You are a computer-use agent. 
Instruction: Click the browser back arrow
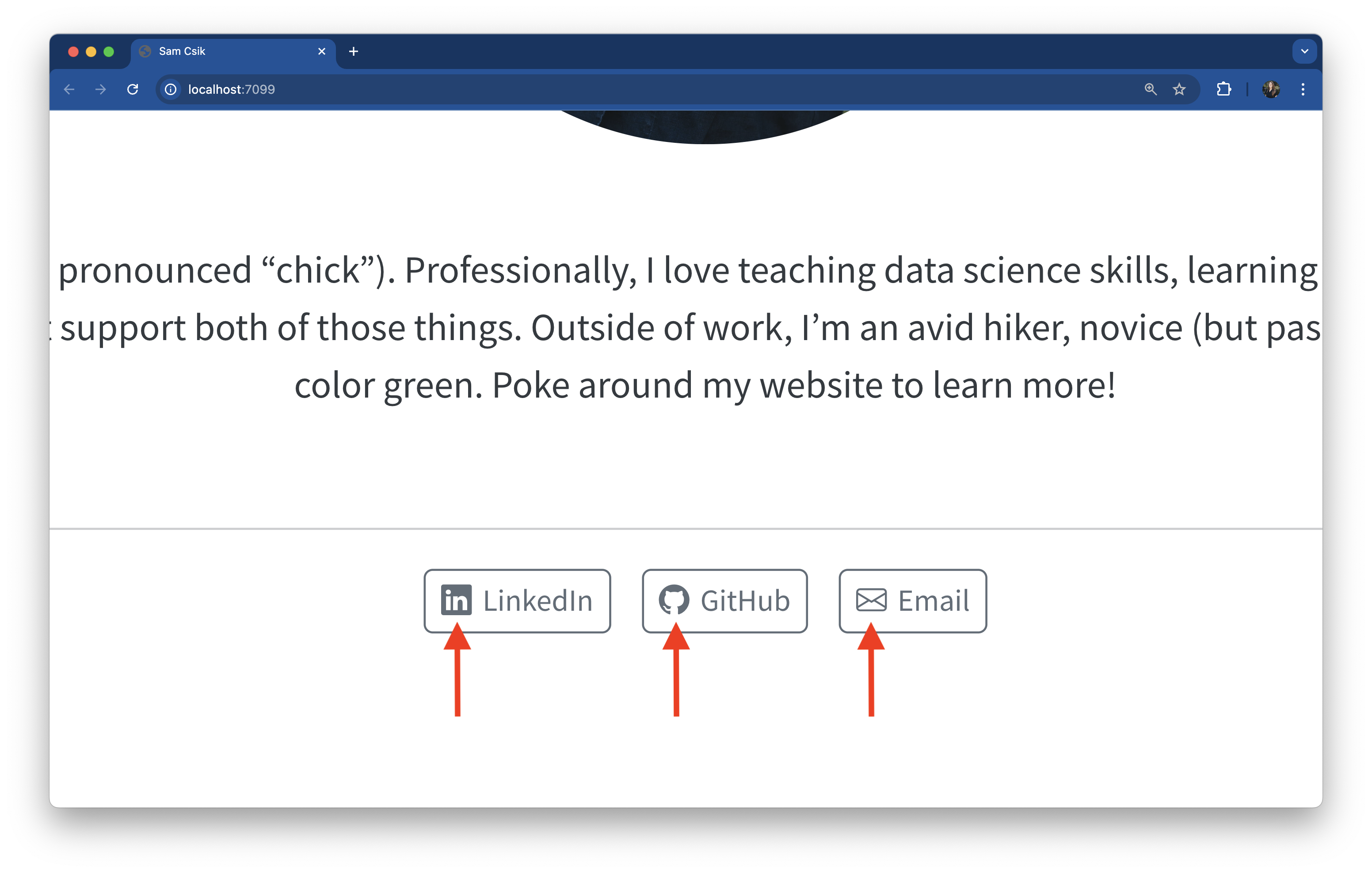pos(69,89)
